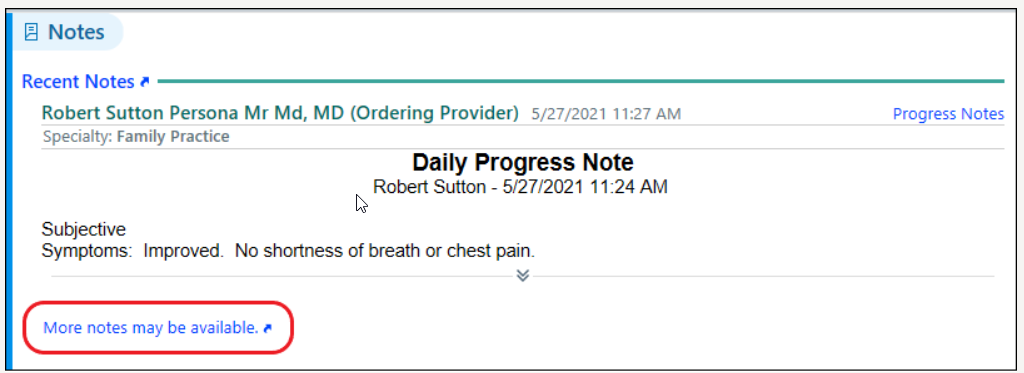Click the Subjective section heading
The image size is (1024, 373).
[x=84, y=229]
